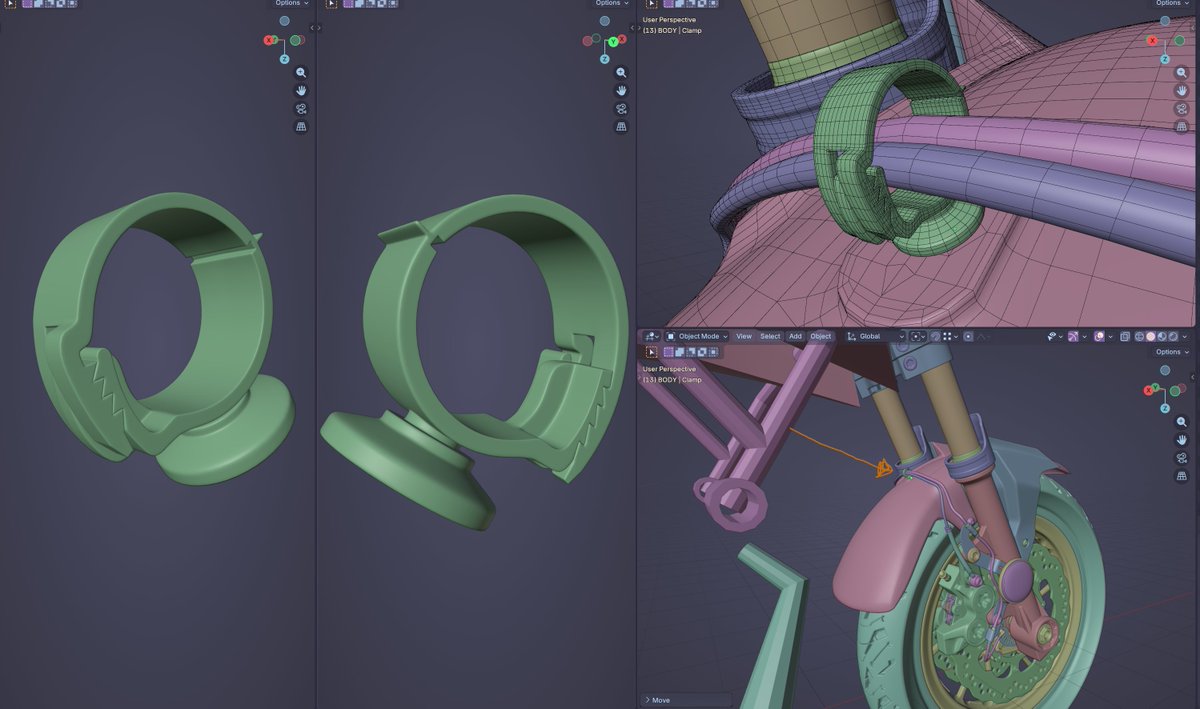1200x709 pixels.
Task: Toggle X-ray mode in the header
Action: tap(1125, 336)
